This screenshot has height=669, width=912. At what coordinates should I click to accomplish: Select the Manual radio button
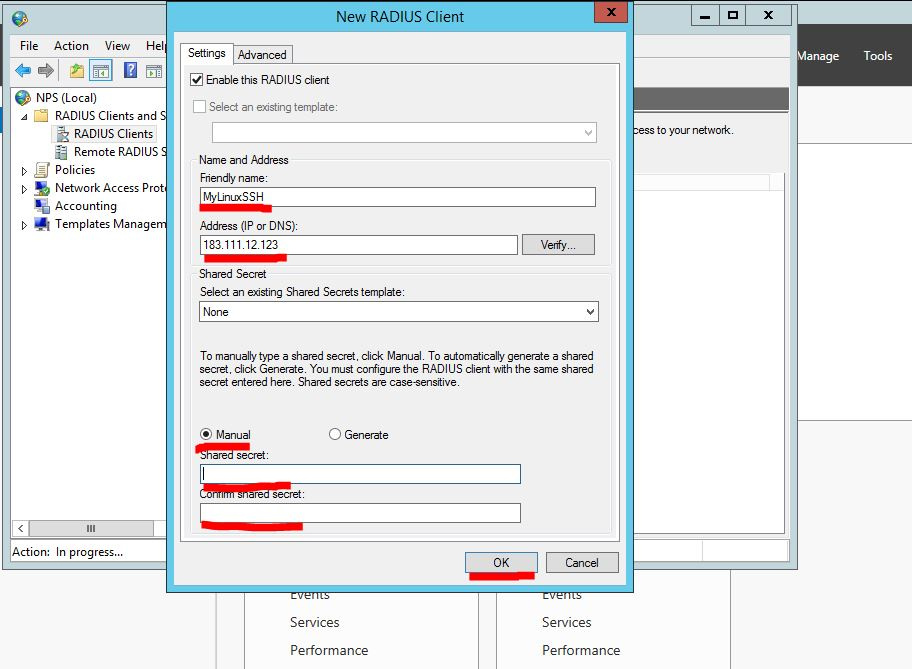coord(206,434)
